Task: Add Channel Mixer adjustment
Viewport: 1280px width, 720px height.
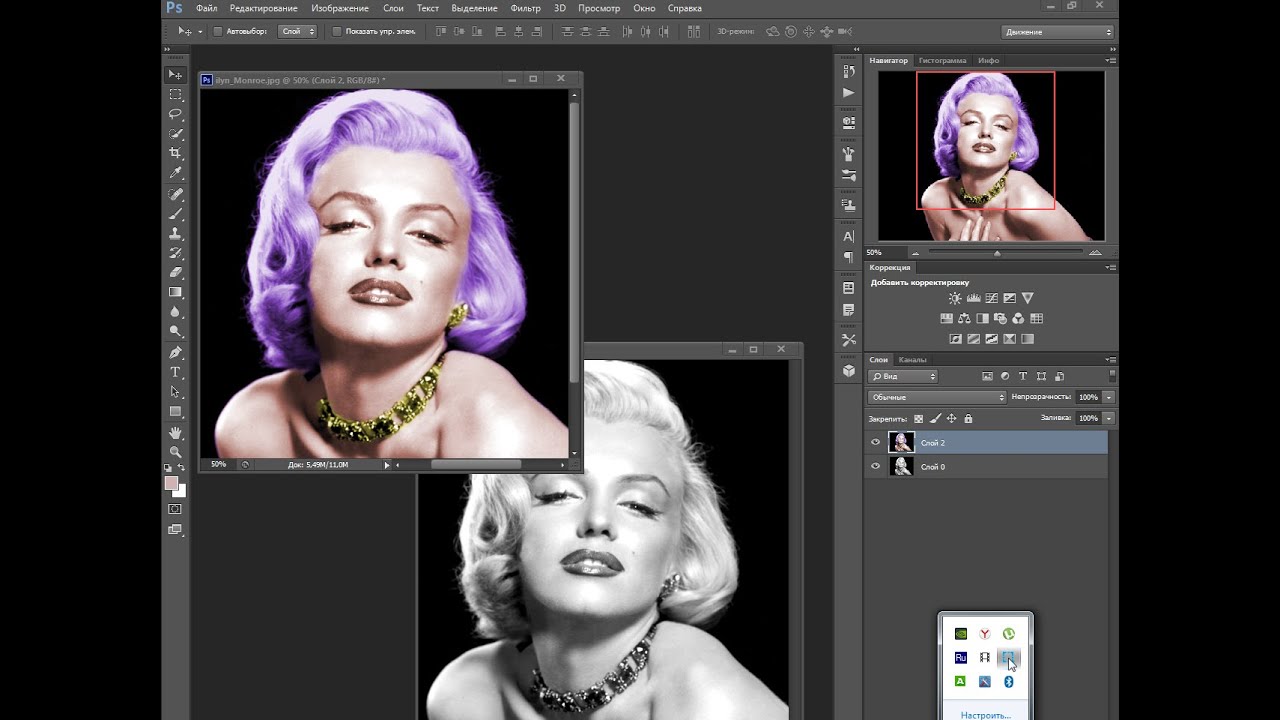Action: (1018, 319)
